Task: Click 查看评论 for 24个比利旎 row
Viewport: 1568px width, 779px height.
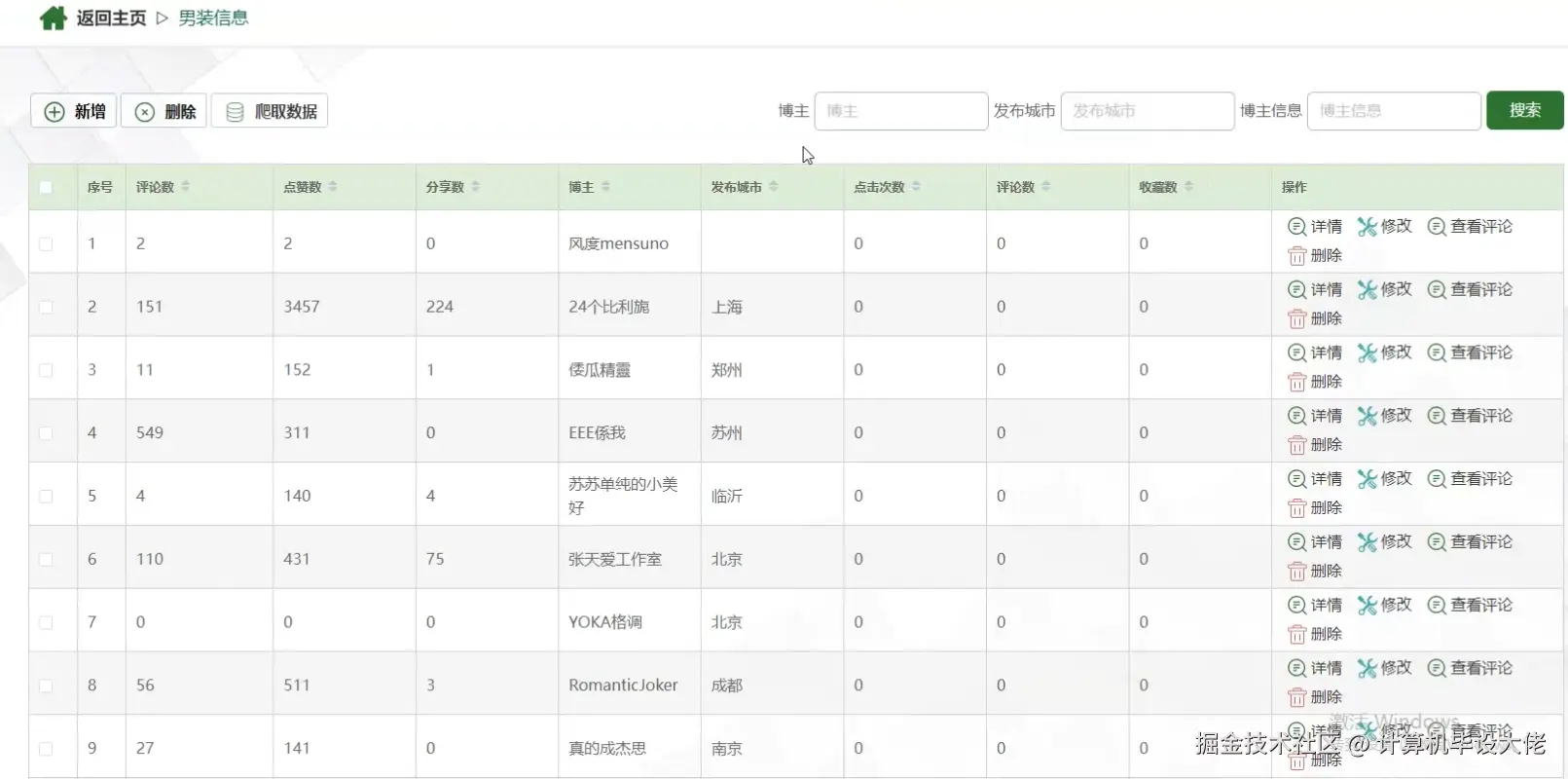Action: pyautogui.click(x=1470, y=290)
